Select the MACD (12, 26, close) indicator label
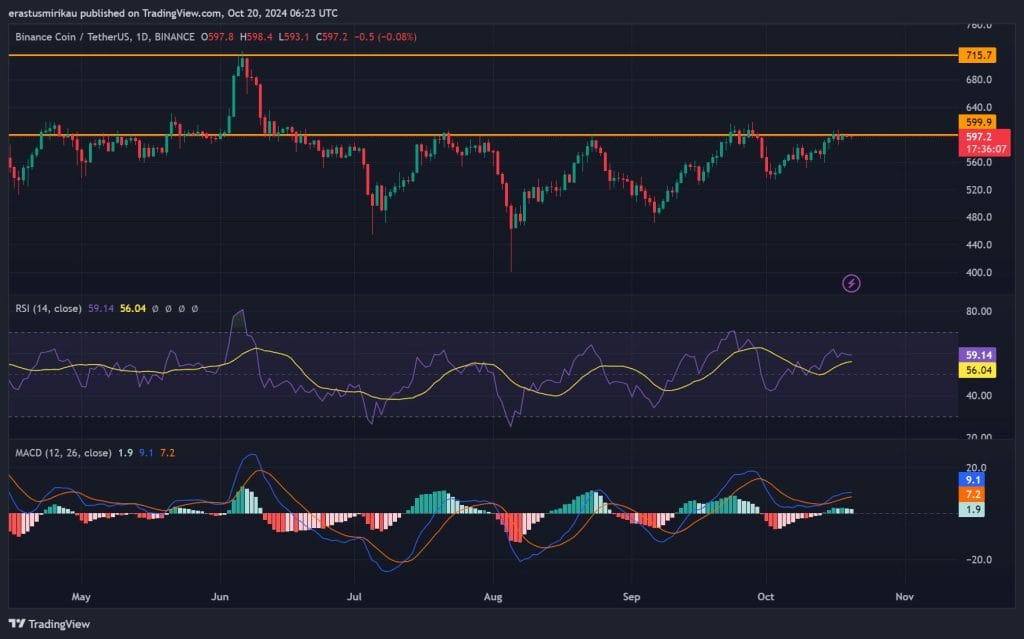The width and height of the screenshot is (1024, 639). (65, 452)
